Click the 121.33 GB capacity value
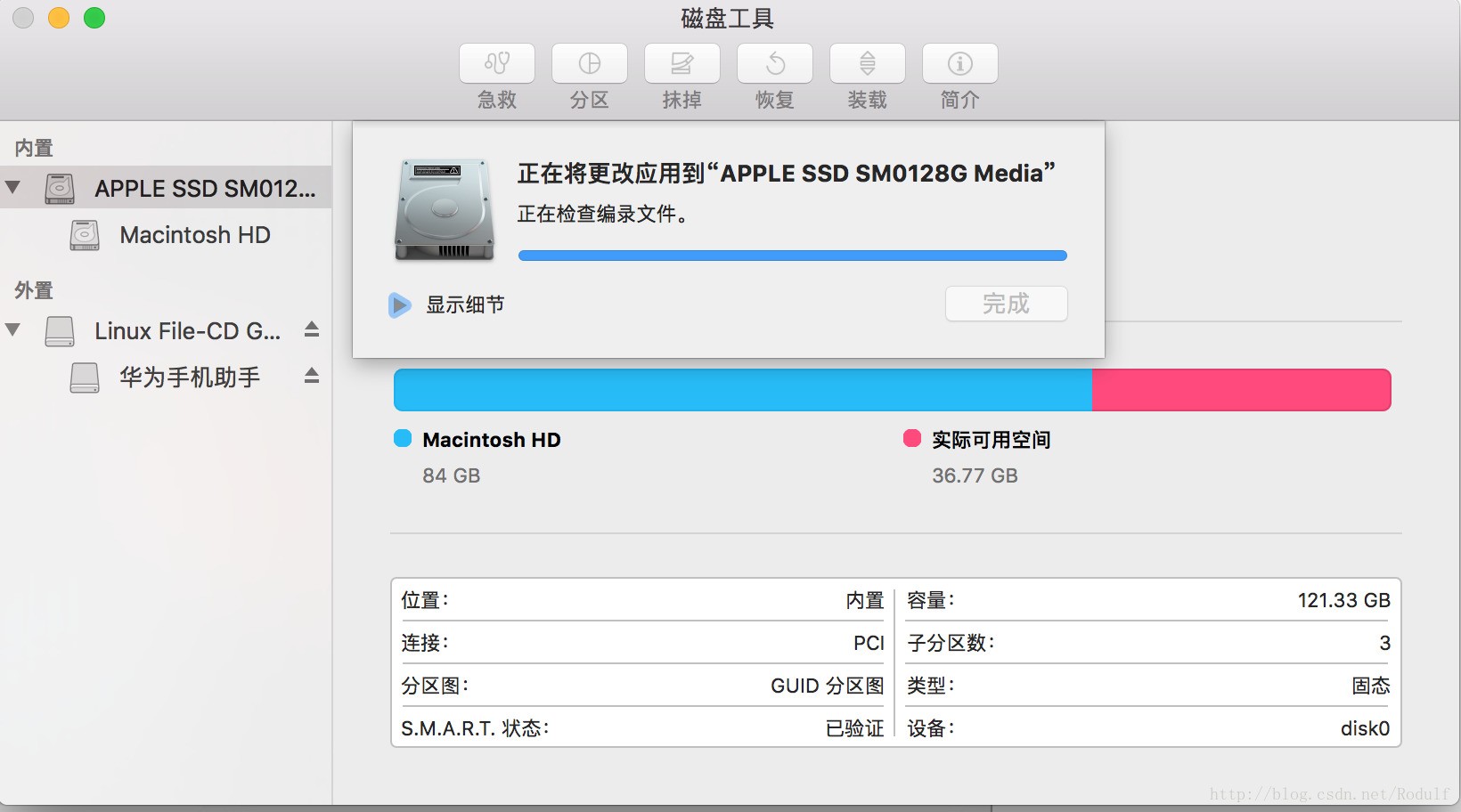This screenshot has width=1461, height=812. (x=1344, y=600)
